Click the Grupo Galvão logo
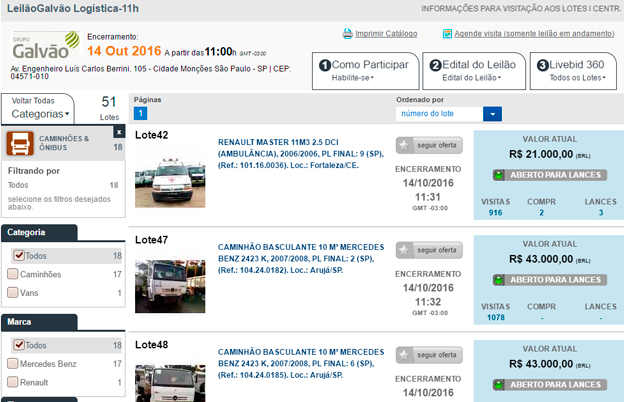Image resolution: width=624 pixels, height=402 pixels. [43, 47]
